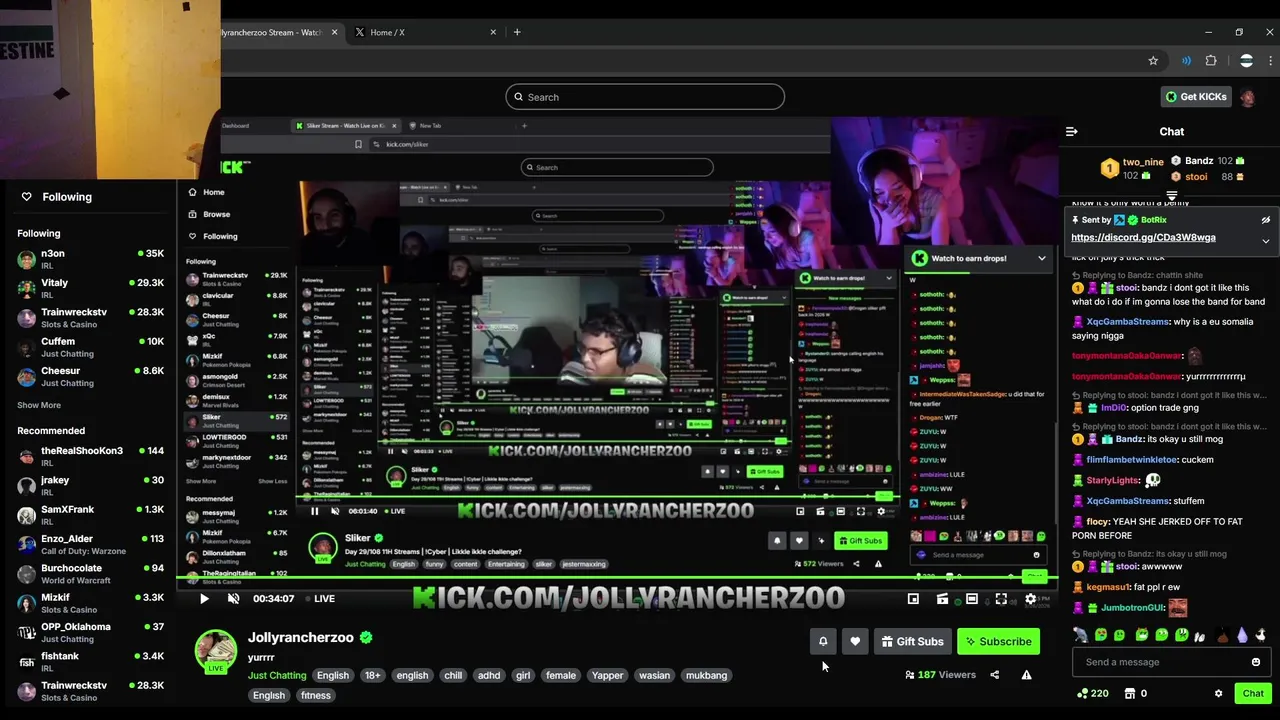The height and width of the screenshot is (720, 1280).
Task: Hide the pinned BotRix message
Action: click(1265, 220)
